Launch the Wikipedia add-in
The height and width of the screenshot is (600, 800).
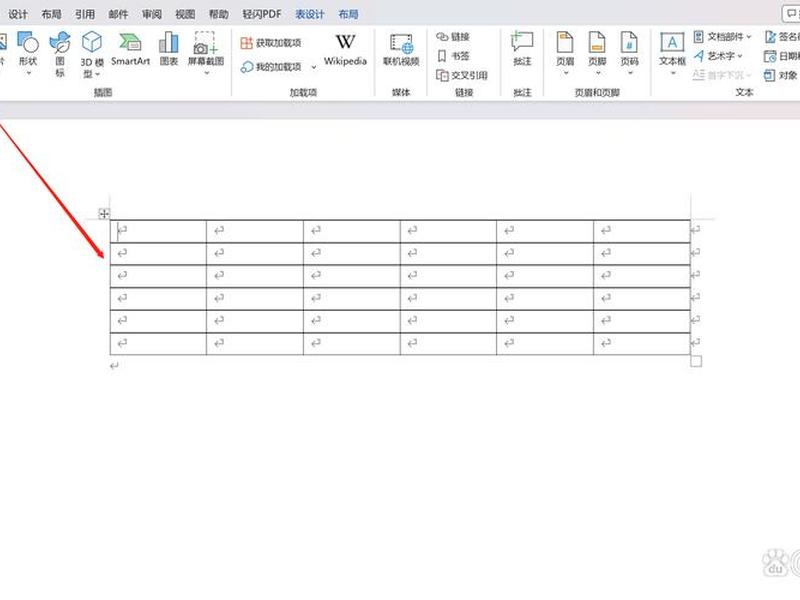pos(345,49)
